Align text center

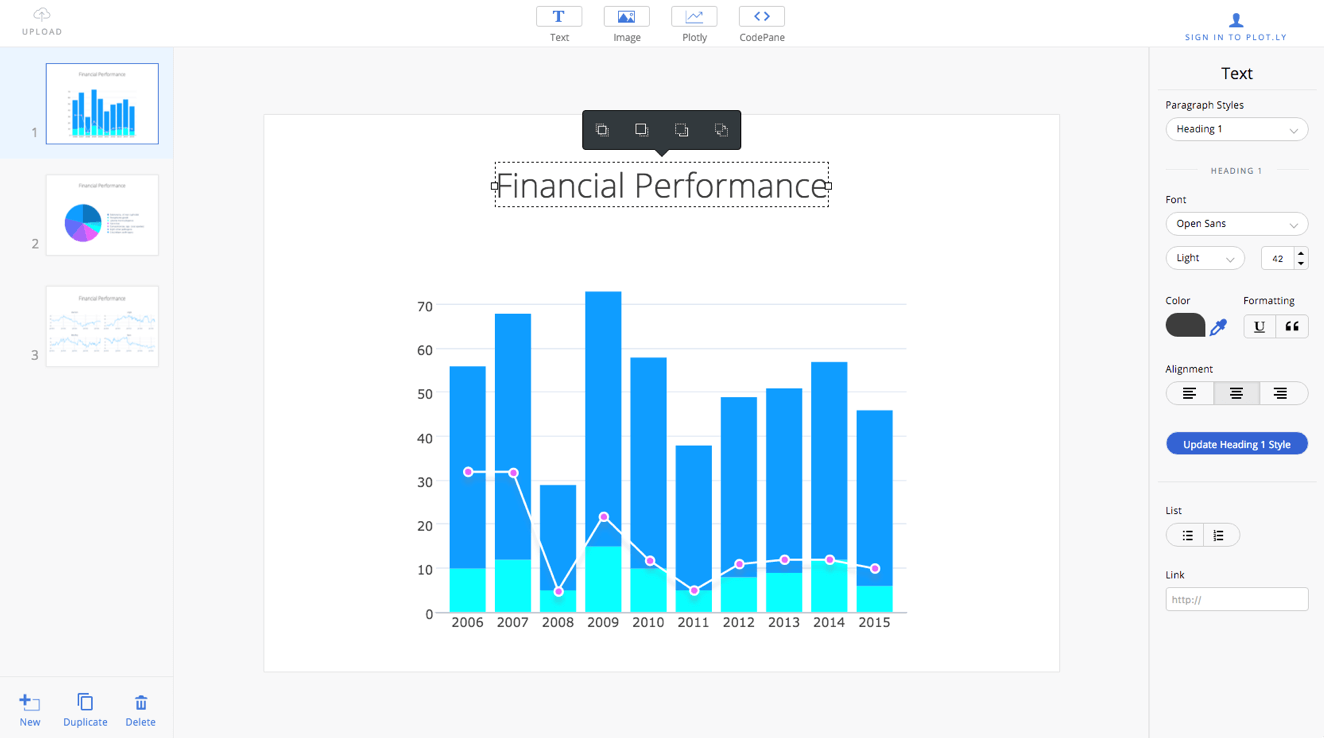tap(1236, 393)
